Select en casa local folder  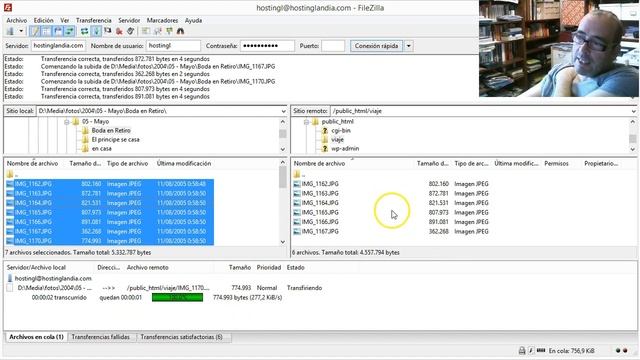[102, 149]
